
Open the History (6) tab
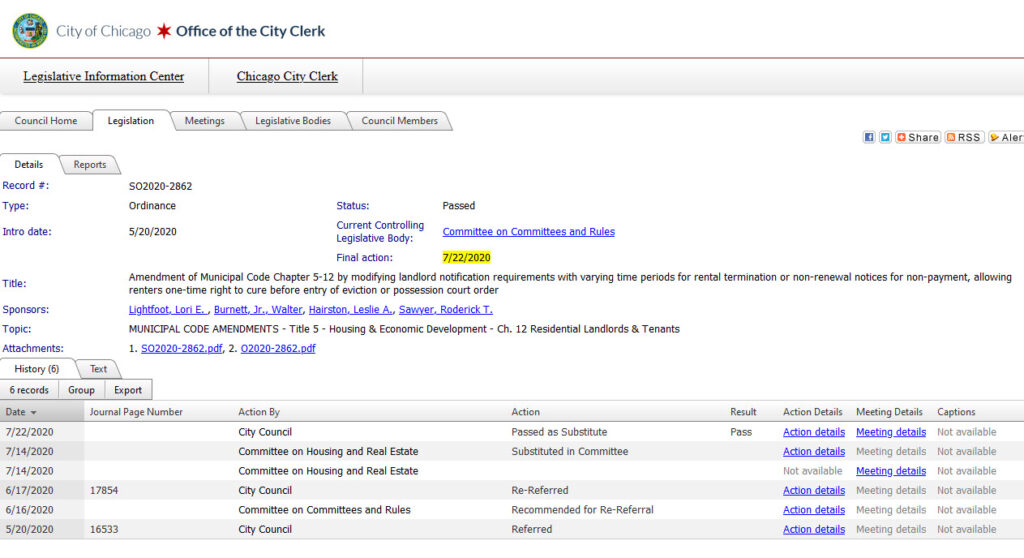pos(37,369)
